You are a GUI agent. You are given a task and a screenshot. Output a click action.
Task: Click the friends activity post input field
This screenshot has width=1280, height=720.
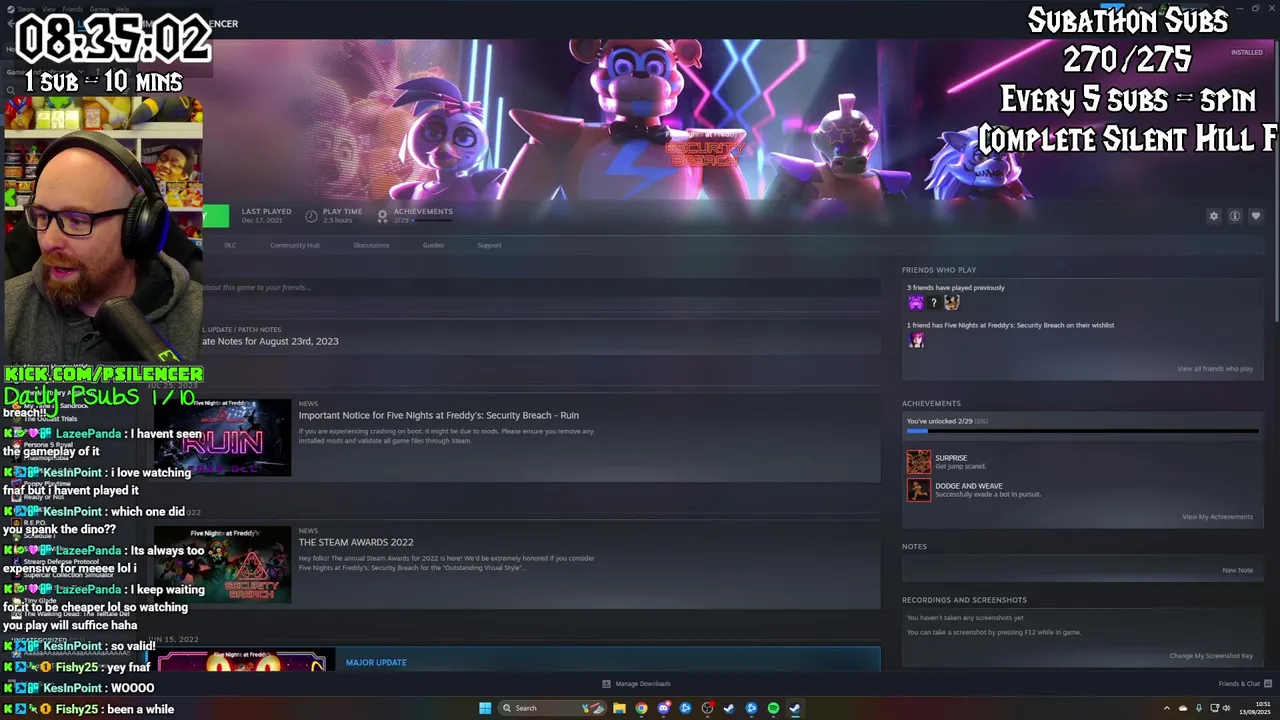pyautogui.click(x=540, y=287)
